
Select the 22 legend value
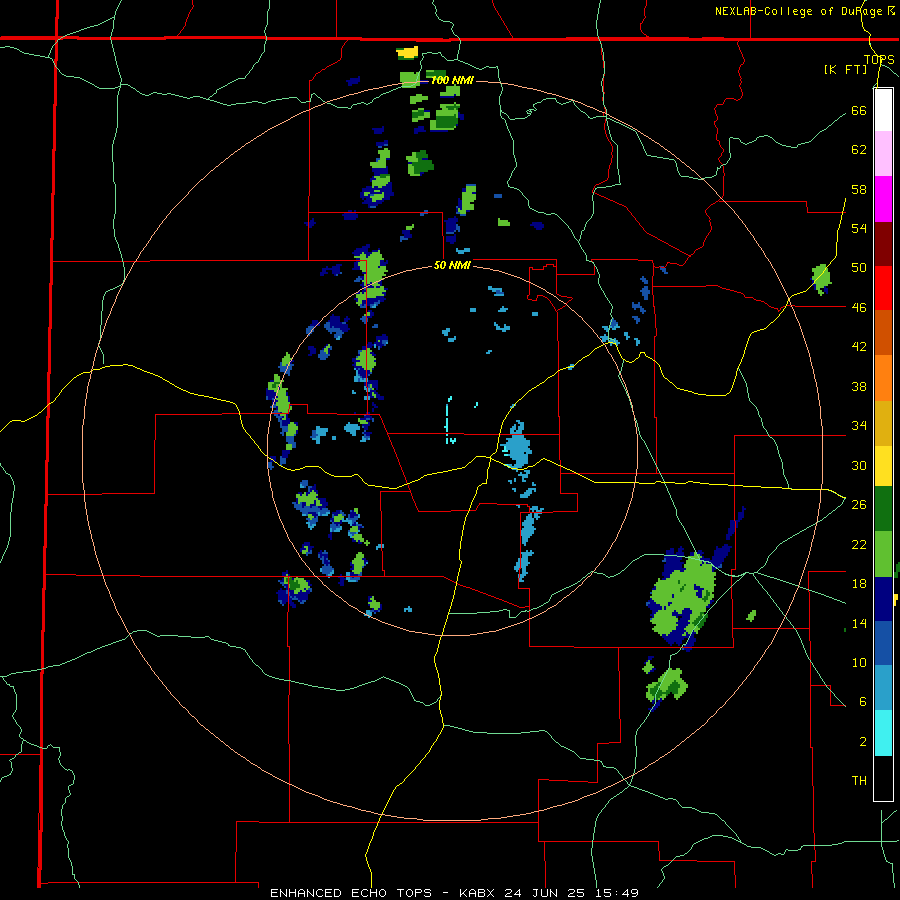[859, 544]
